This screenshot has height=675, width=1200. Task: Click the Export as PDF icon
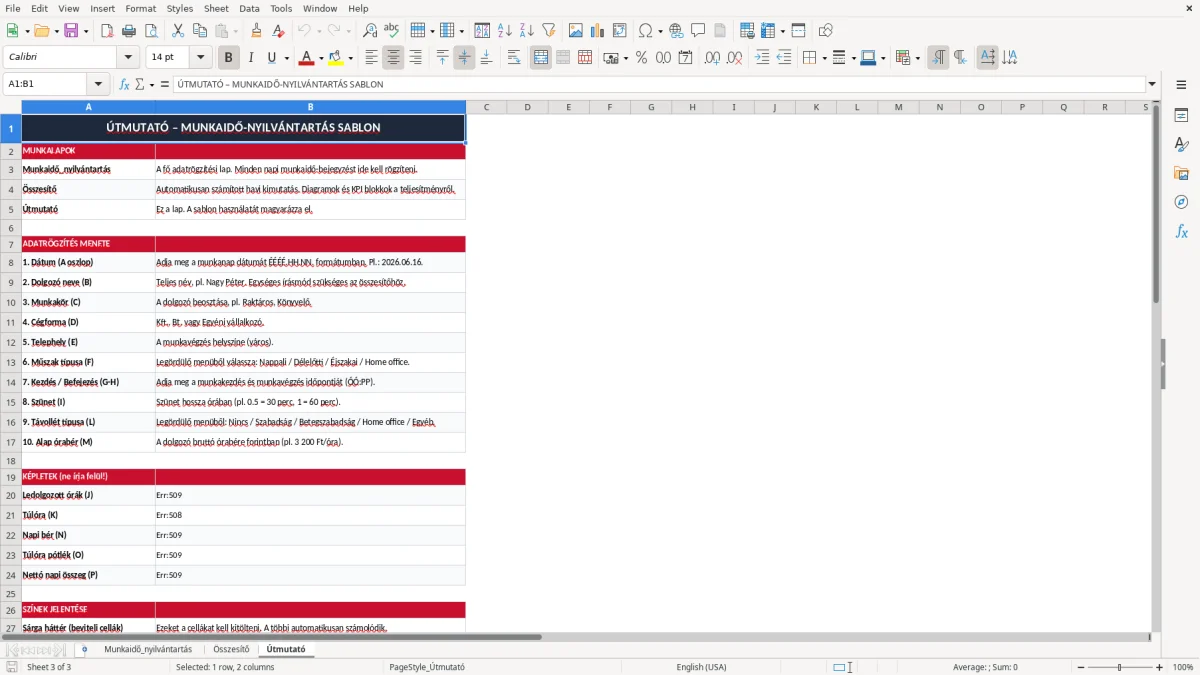(107, 31)
